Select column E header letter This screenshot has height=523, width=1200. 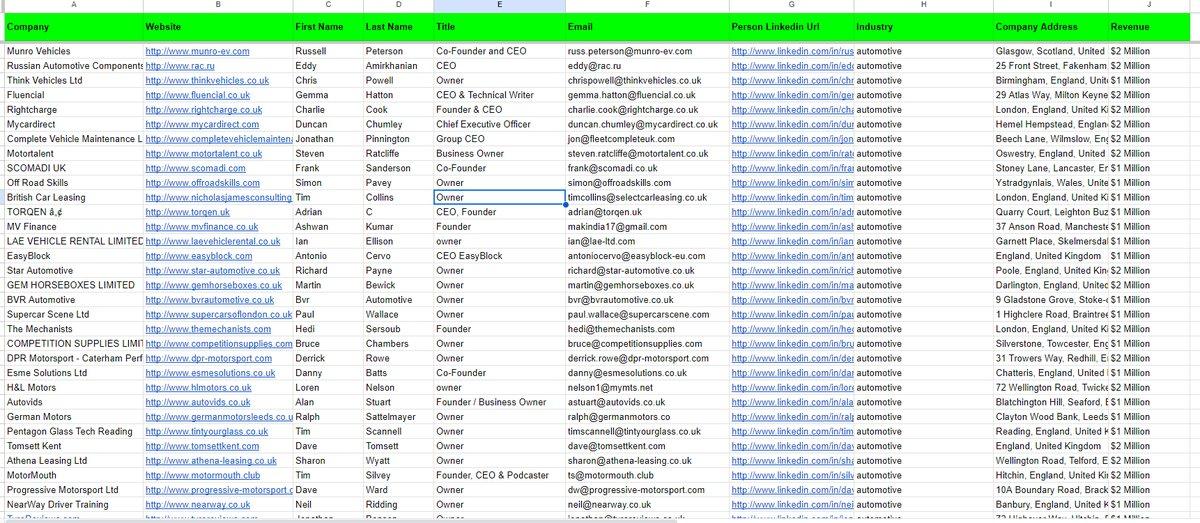[499, 5]
